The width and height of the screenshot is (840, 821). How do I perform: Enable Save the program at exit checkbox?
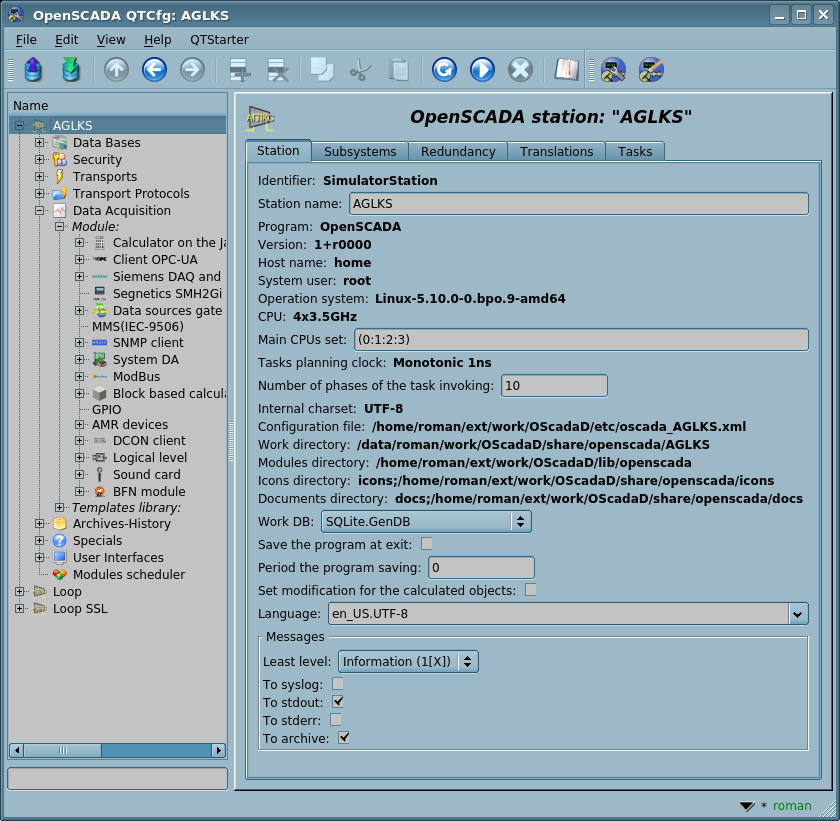pyautogui.click(x=426, y=544)
